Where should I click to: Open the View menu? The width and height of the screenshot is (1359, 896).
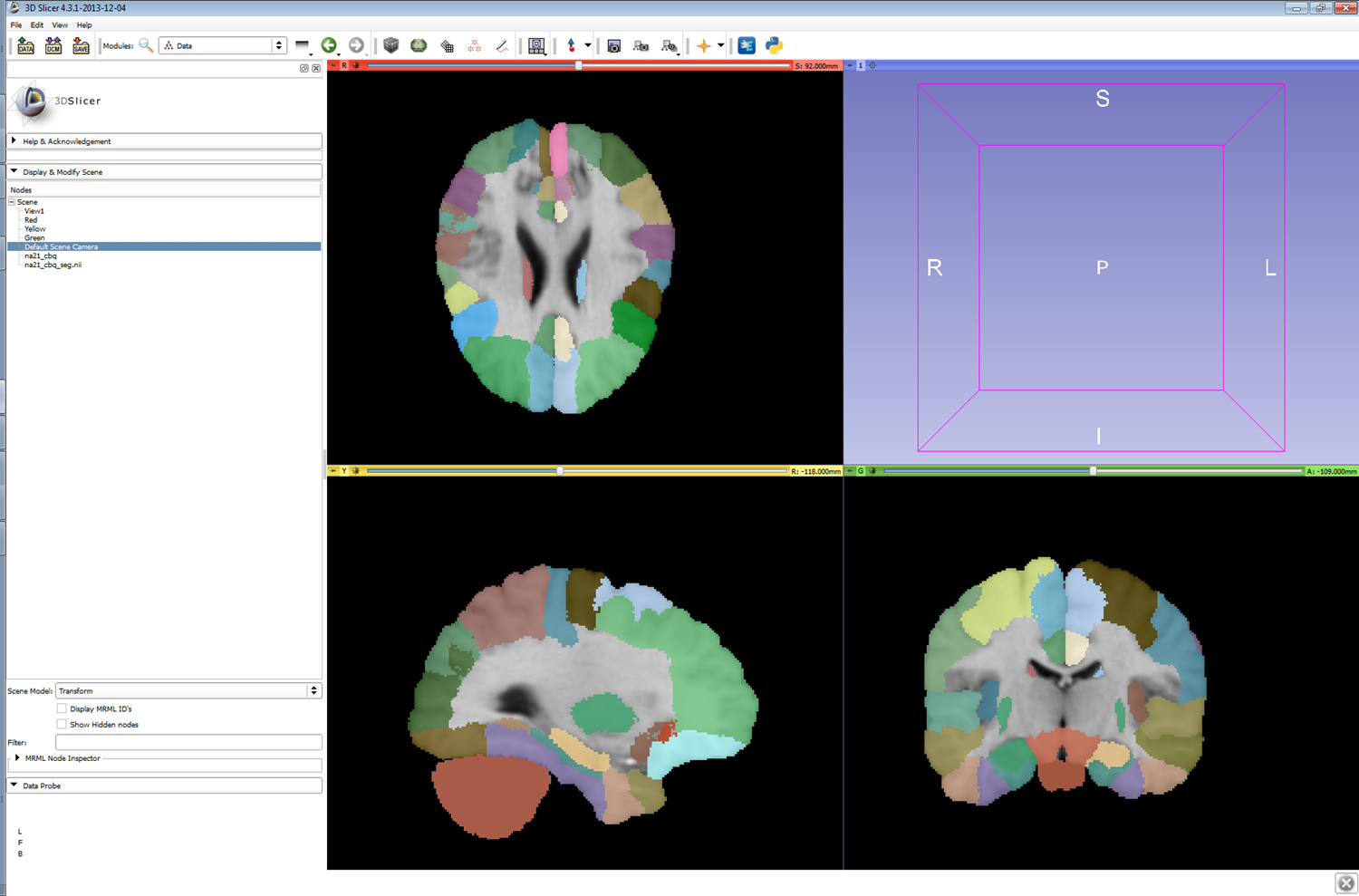[60, 25]
